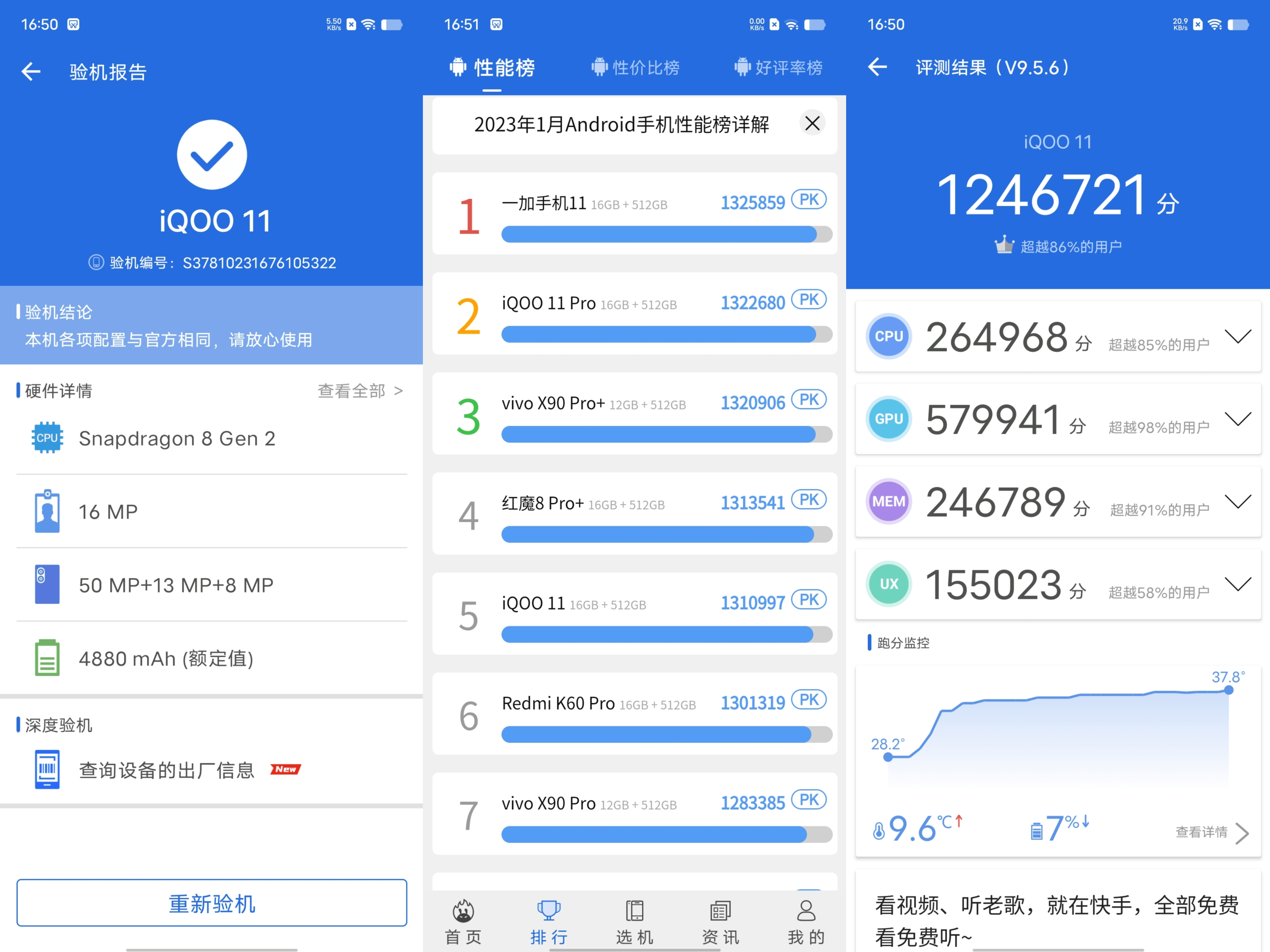The height and width of the screenshot is (952, 1270).
Task: Tap the score bar under 一加手机11
Action: point(666,234)
